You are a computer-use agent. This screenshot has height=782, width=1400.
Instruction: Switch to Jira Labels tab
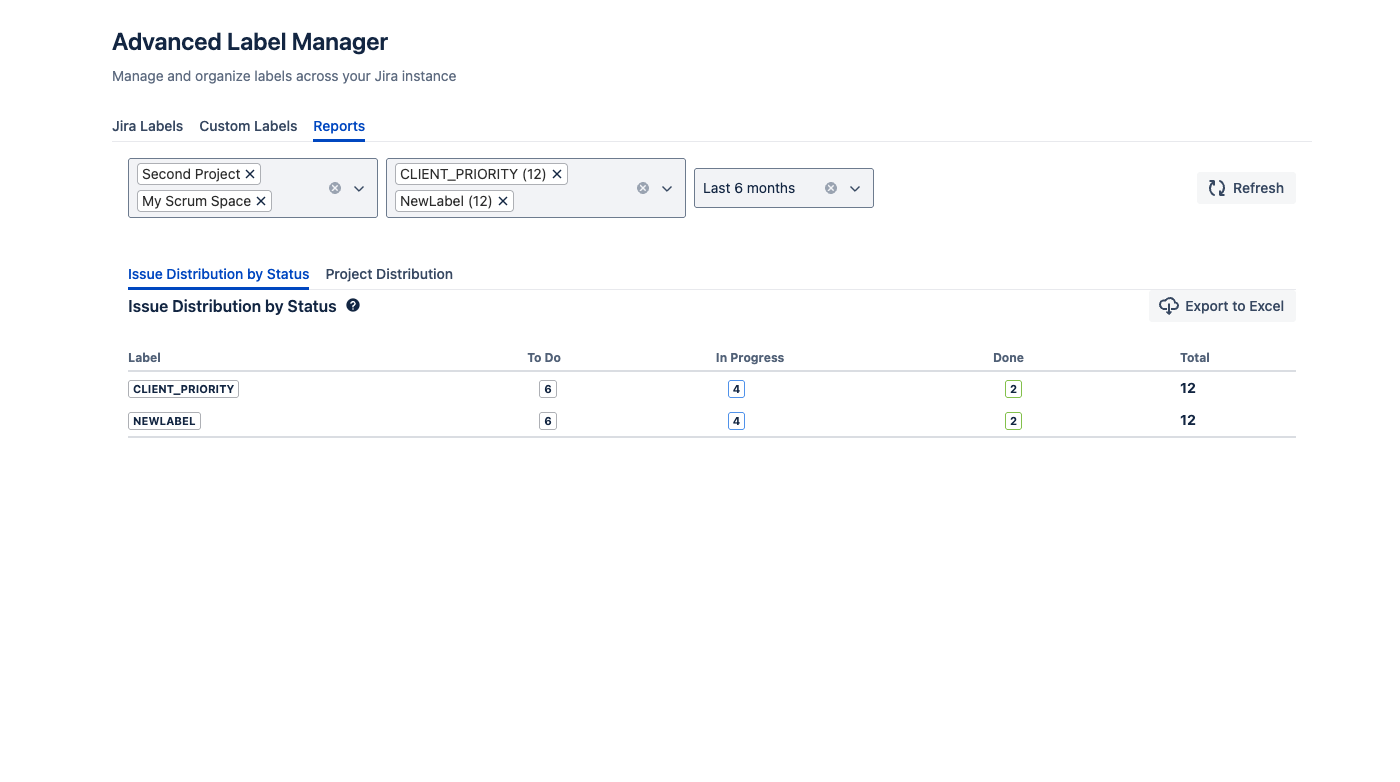(x=147, y=126)
